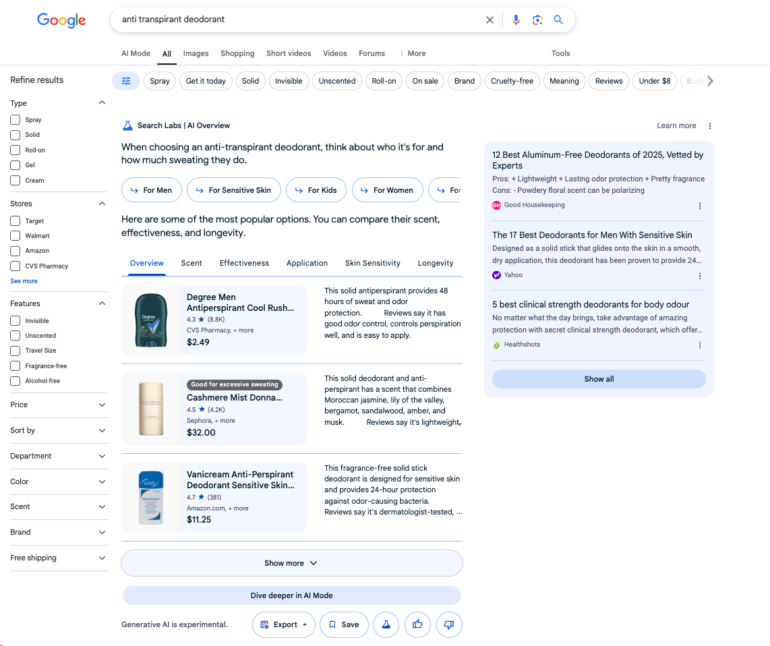Click the For Sensitive Skin chip
This screenshot has height=646, width=770.
click(234, 190)
